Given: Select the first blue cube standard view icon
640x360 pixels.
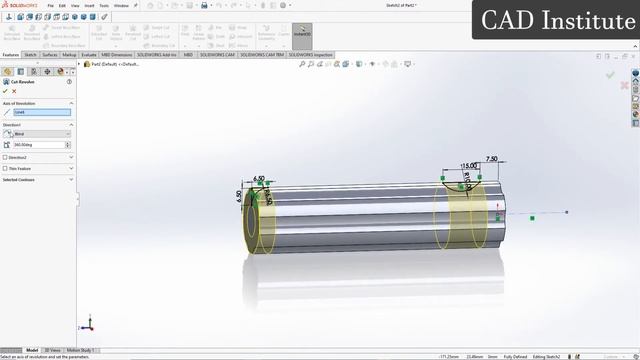Looking at the screenshot, I should [x=20, y=17].
